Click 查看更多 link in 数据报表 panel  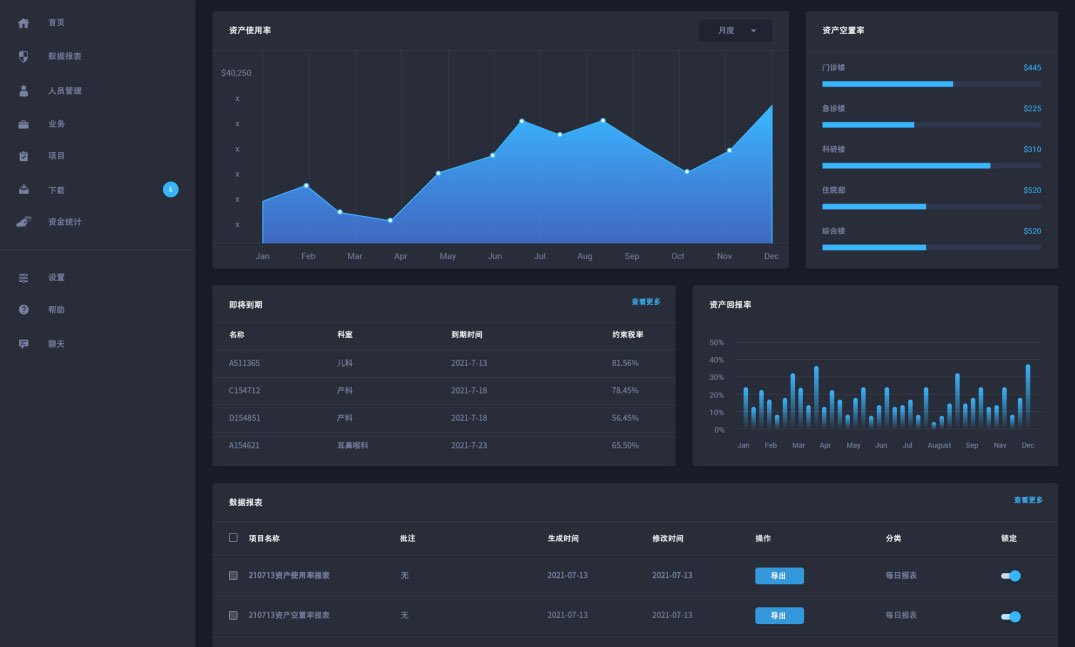(x=1028, y=500)
